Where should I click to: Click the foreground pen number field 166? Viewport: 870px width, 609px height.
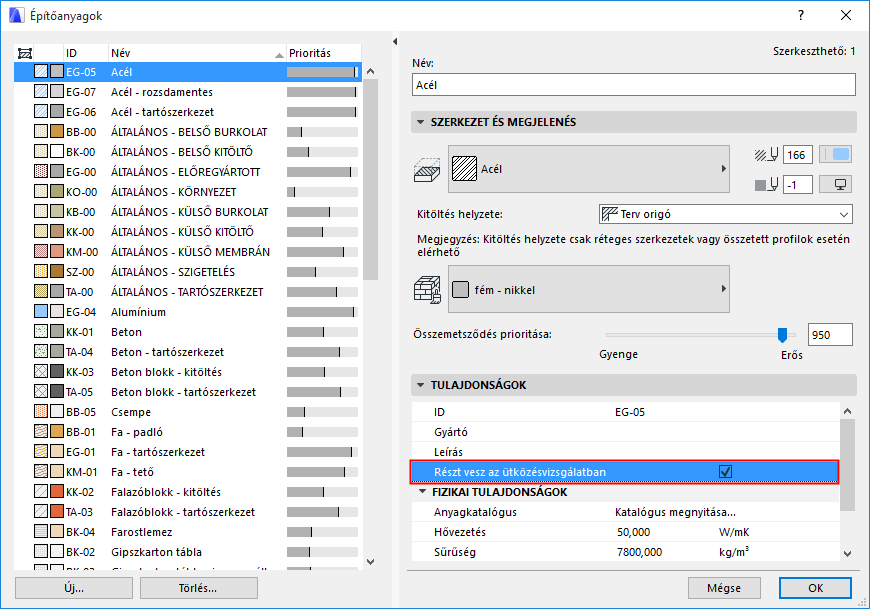[x=798, y=155]
